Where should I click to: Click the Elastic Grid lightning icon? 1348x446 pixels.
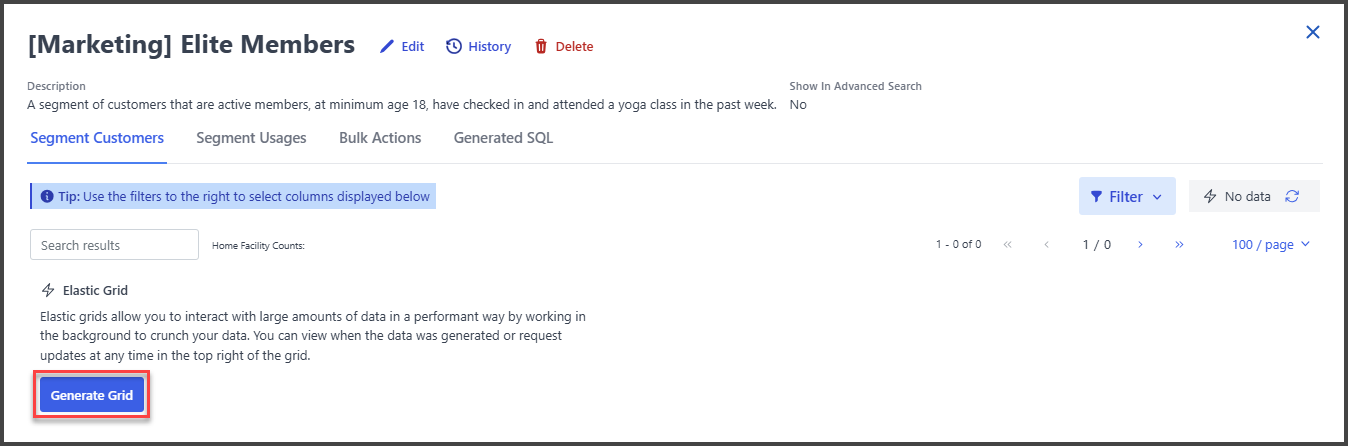pos(48,291)
